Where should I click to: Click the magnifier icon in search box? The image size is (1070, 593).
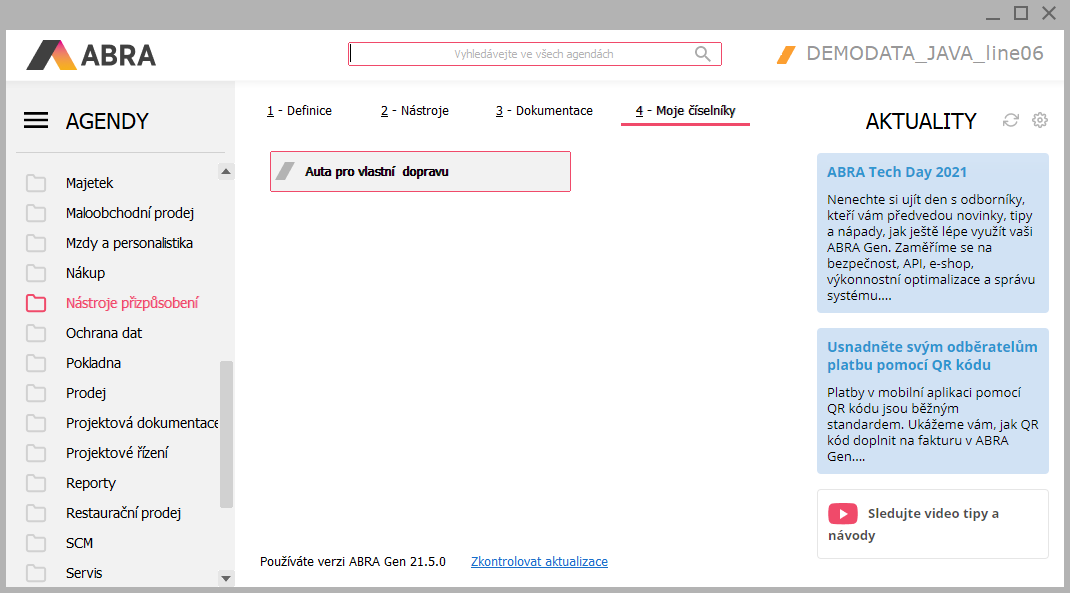click(703, 54)
